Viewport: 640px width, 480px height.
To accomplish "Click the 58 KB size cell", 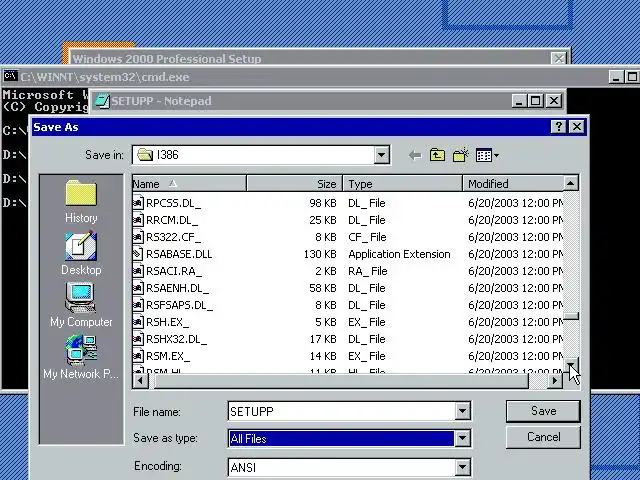I will pyautogui.click(x=323, y=288).
